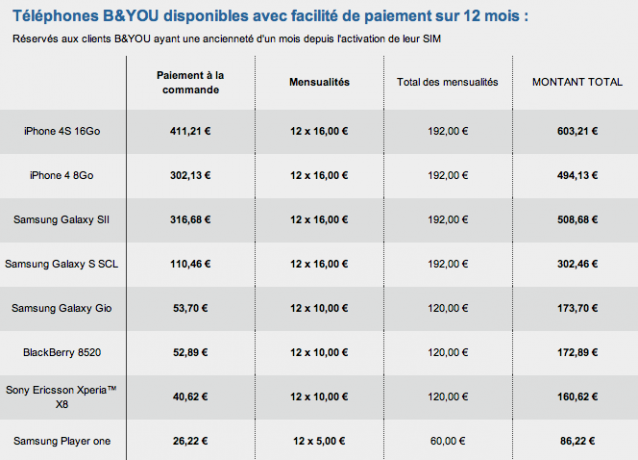The image size is (638, 460).
Task: Click the Paiement à la commande header
Action: [x=190, y=83]
